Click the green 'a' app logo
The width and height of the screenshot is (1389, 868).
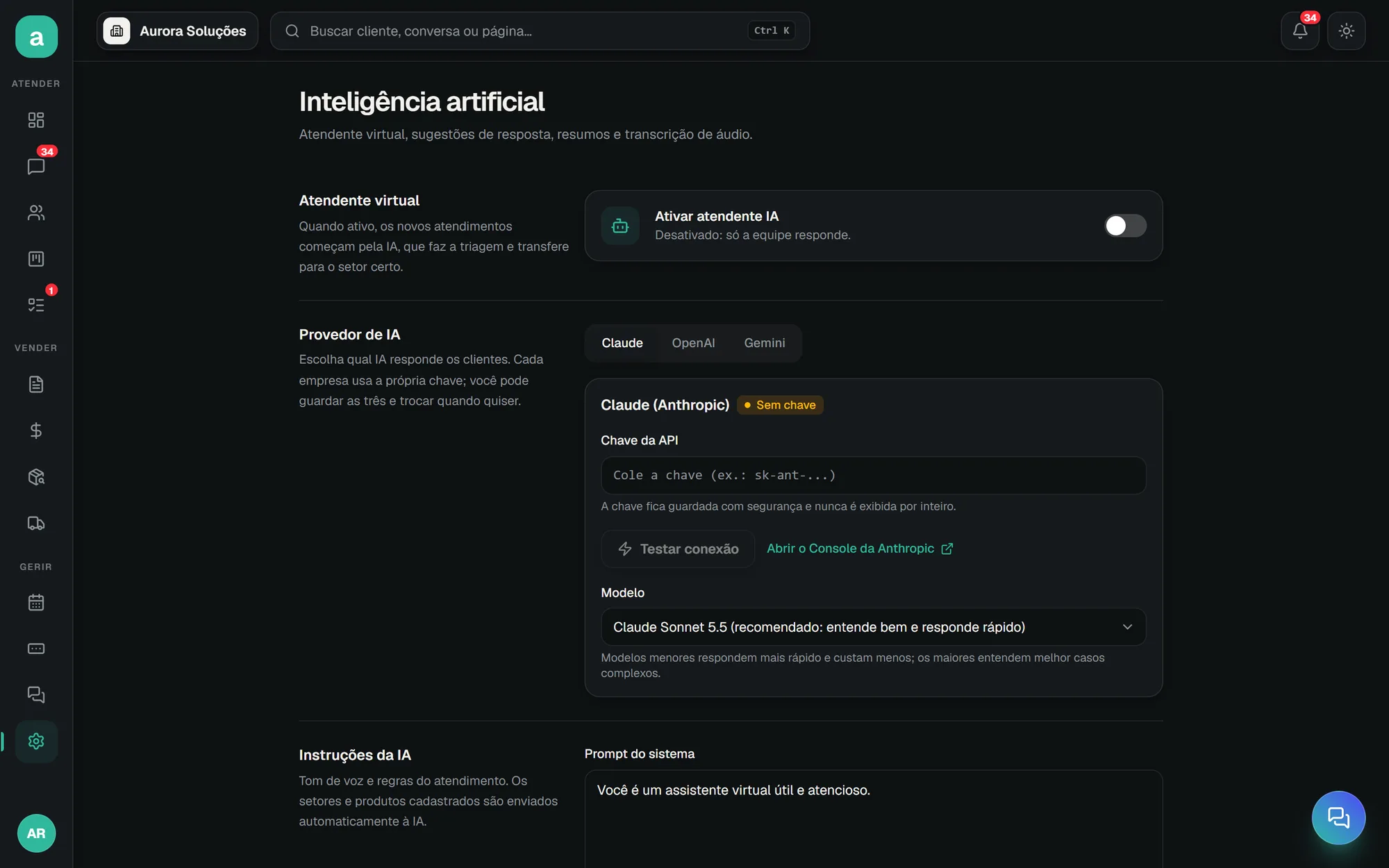pyautogui.click(x=36, y=37)
